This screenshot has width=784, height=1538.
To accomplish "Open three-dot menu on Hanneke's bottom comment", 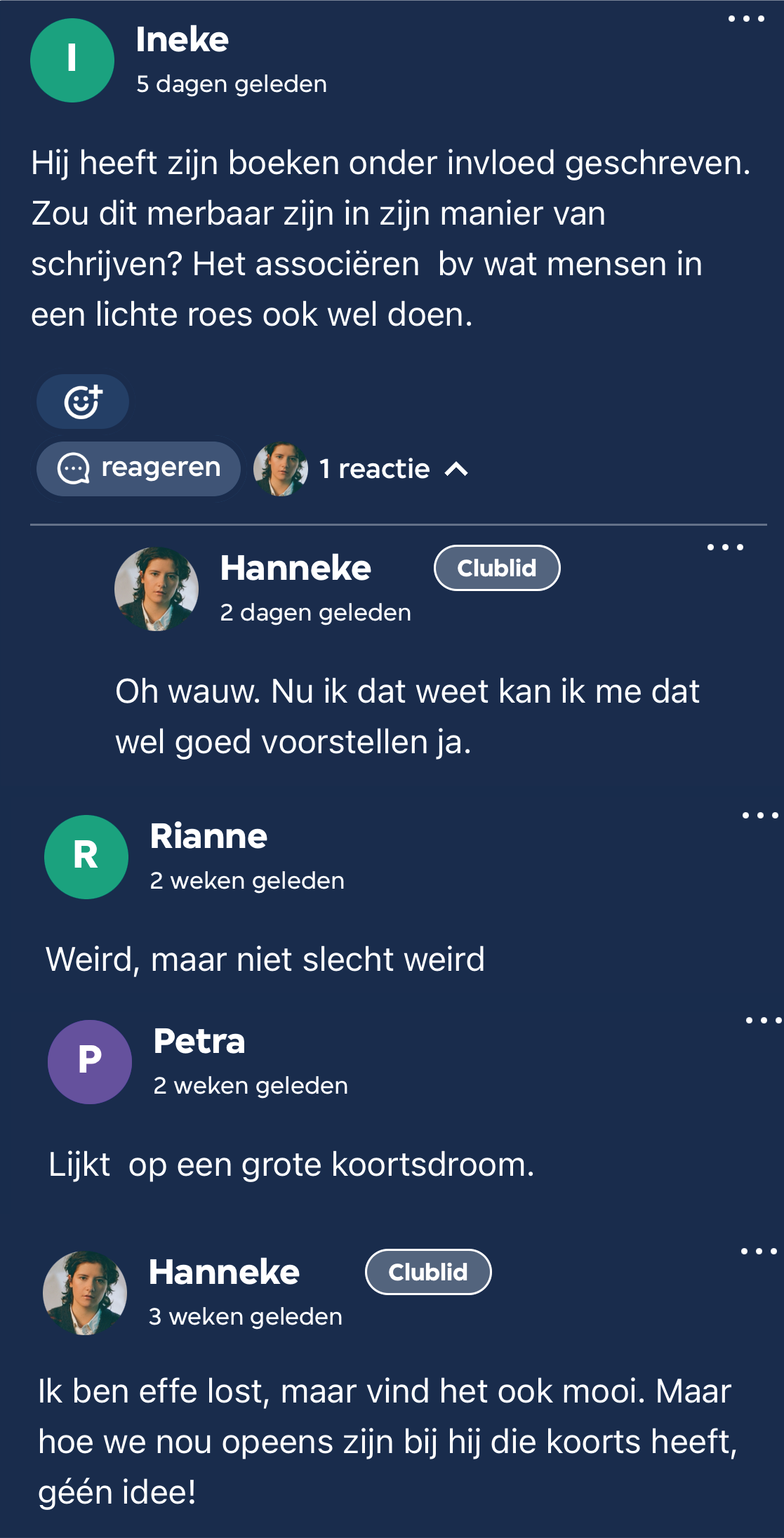I will (758, 1252).
